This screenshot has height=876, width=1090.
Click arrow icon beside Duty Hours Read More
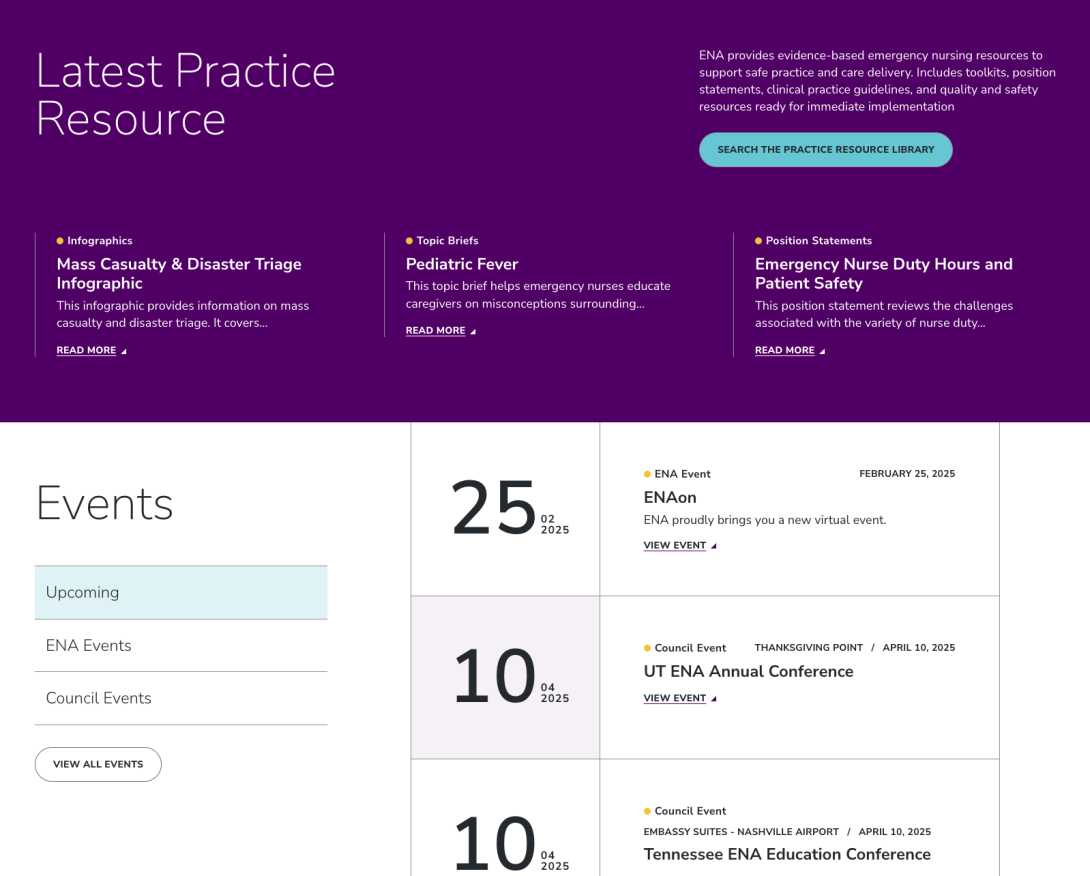822,351
